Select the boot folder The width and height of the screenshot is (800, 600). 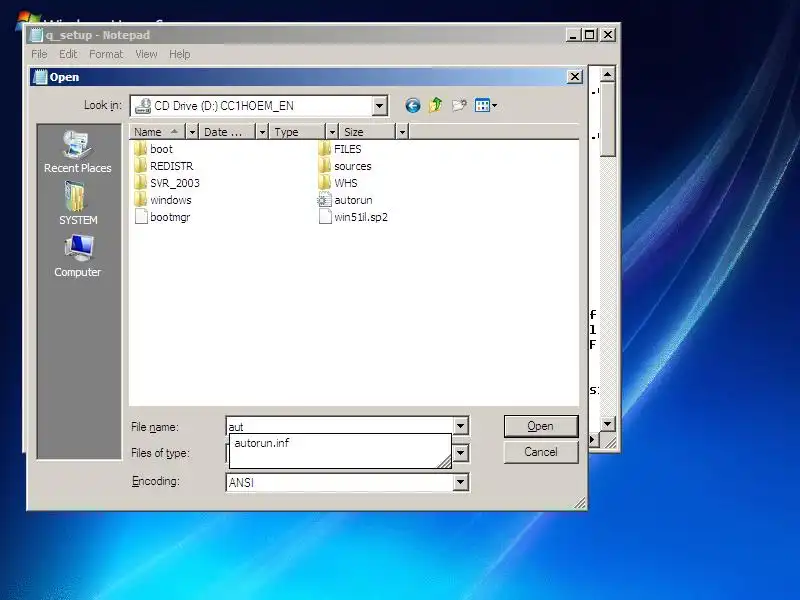point(154,149)
